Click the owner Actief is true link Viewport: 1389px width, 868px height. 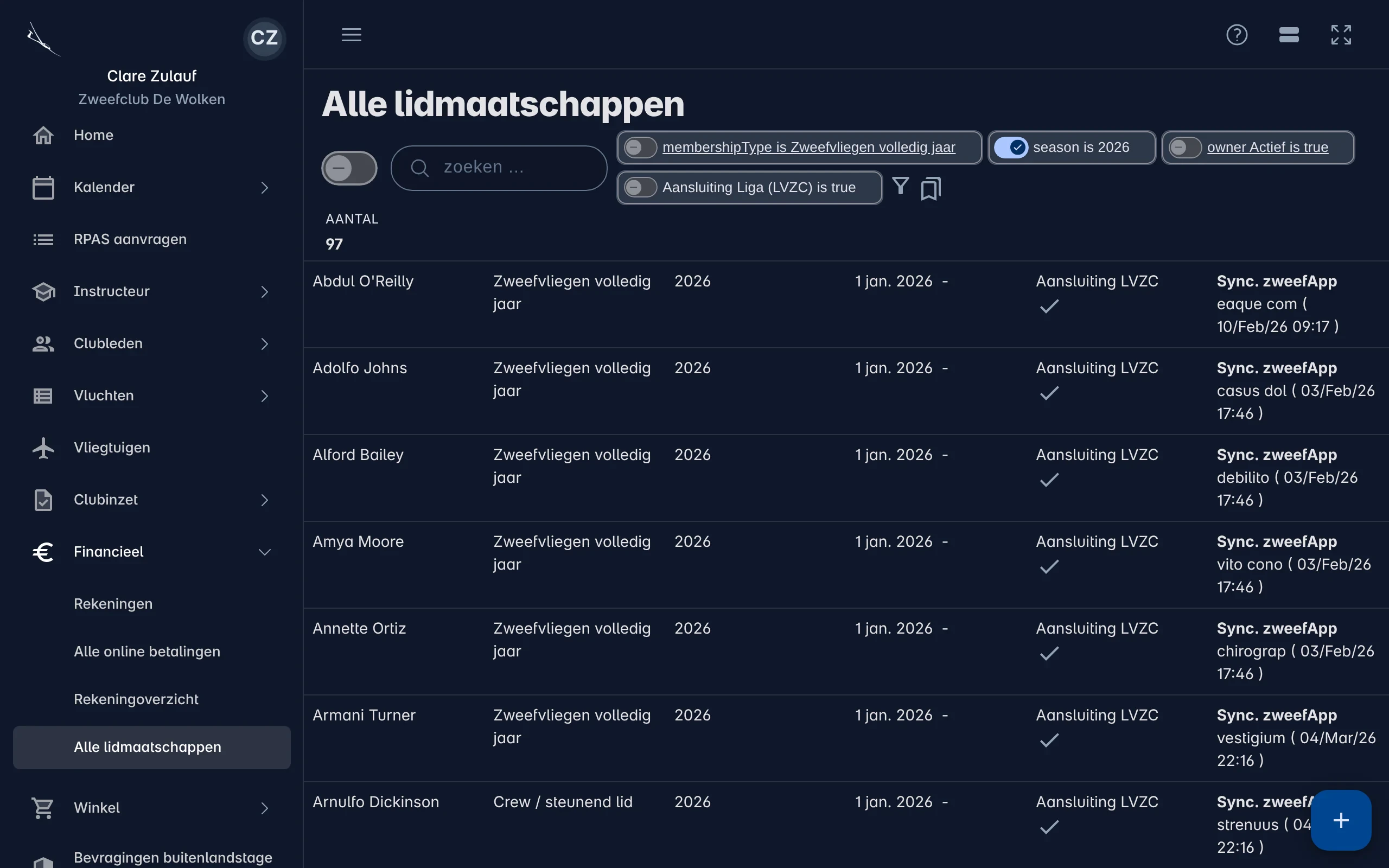pos(1267,148)
